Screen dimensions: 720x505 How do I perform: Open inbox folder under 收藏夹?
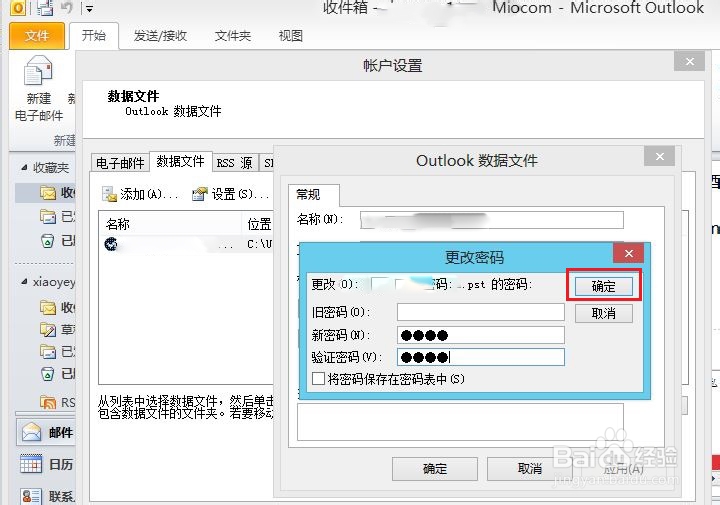pyautogui.click(x=46, y=193)
